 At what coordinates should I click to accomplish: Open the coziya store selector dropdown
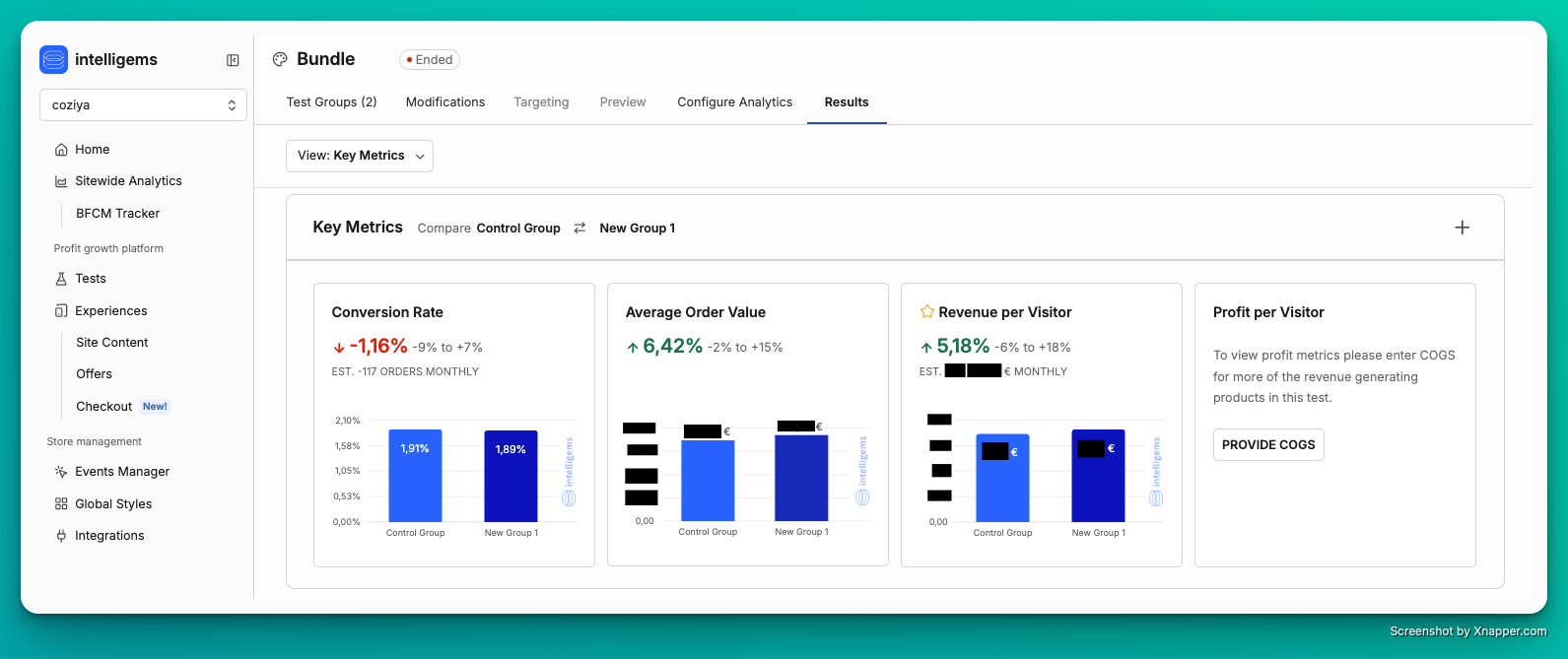[x=143, y=105]
